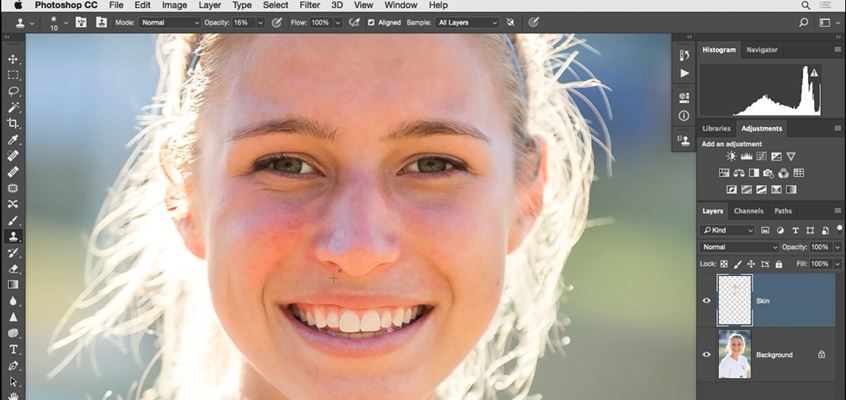Screen dimensions: 846x400
Task: Open the Sample All Layers dropdown
Action: pos(467,22)
